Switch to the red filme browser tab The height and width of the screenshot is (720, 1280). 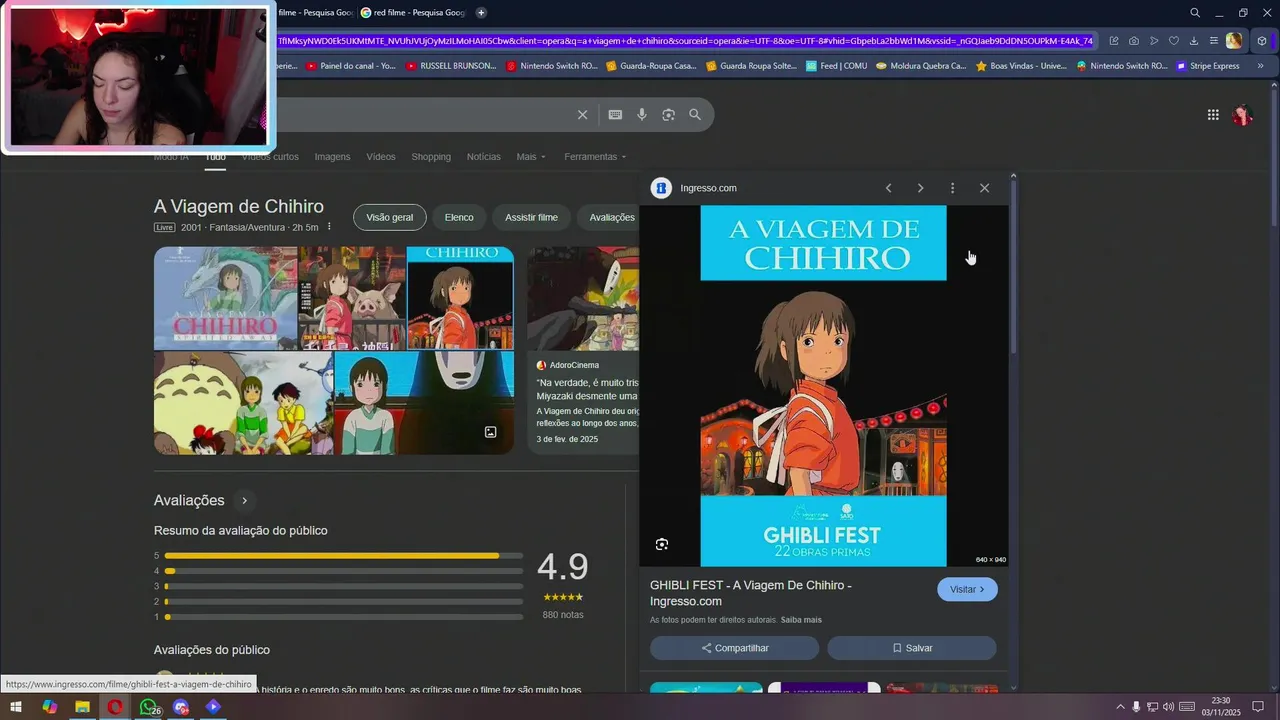[x=413, y=13]
